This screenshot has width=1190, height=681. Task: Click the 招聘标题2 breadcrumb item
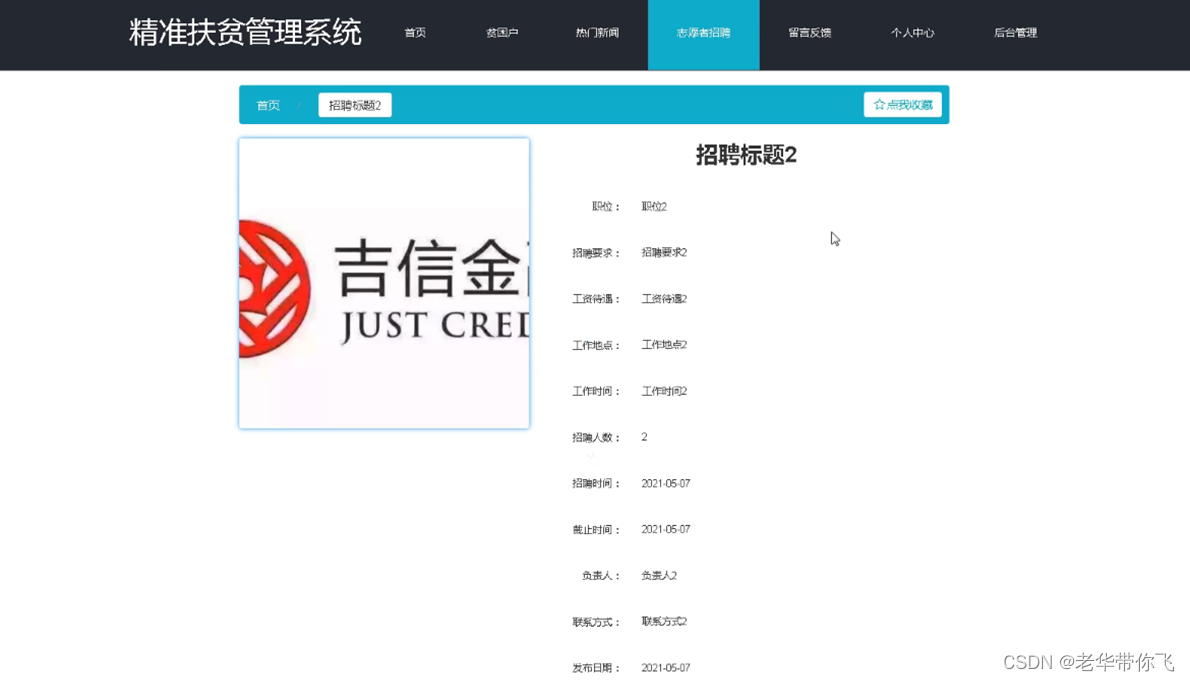pos(355,106)
